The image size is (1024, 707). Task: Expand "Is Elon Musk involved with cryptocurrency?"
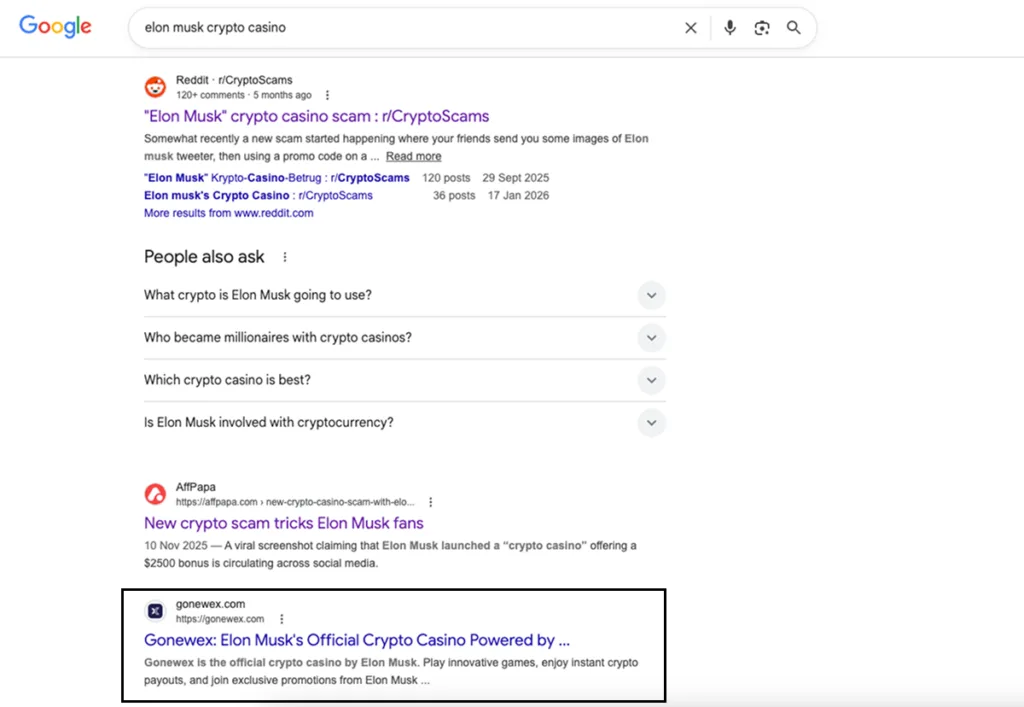(x=651, y=423)
